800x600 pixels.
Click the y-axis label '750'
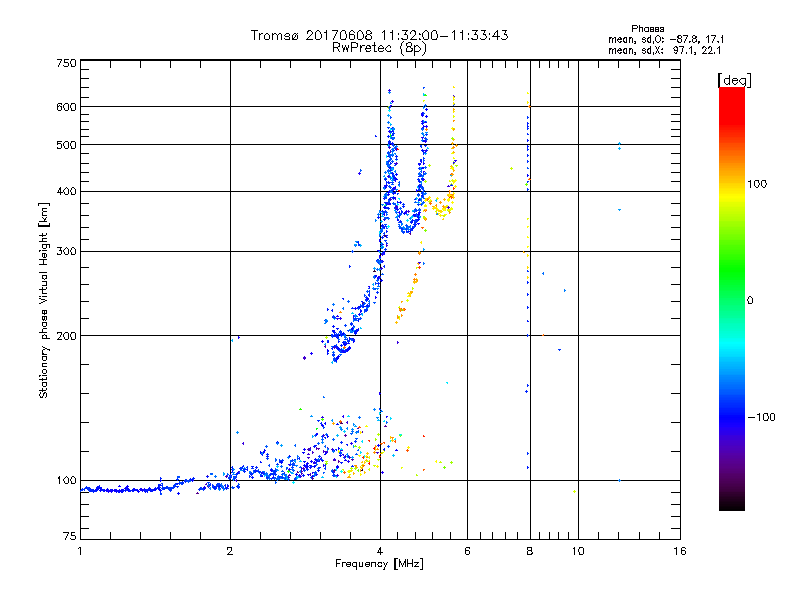click(66, 63)
